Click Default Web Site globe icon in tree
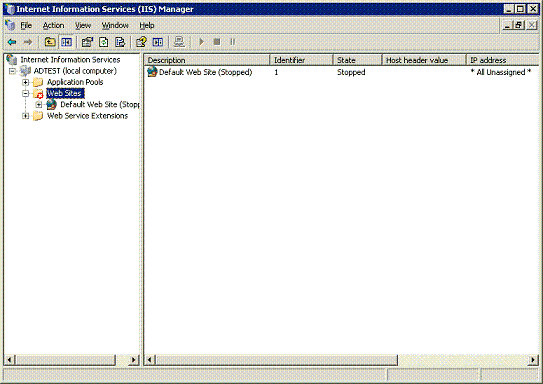543x384 pixels. [52, 105]
